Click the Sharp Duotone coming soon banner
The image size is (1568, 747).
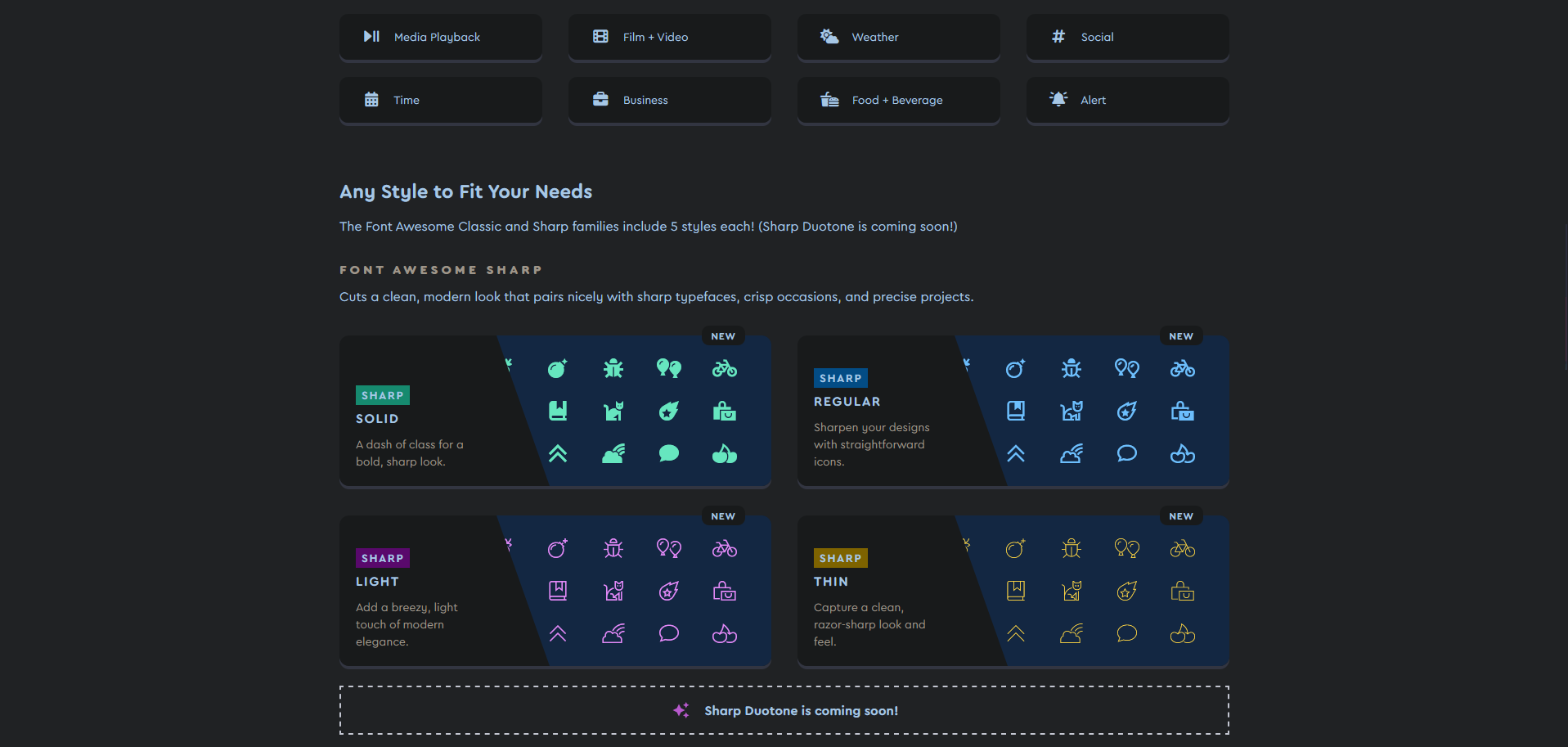pos(784,710)
